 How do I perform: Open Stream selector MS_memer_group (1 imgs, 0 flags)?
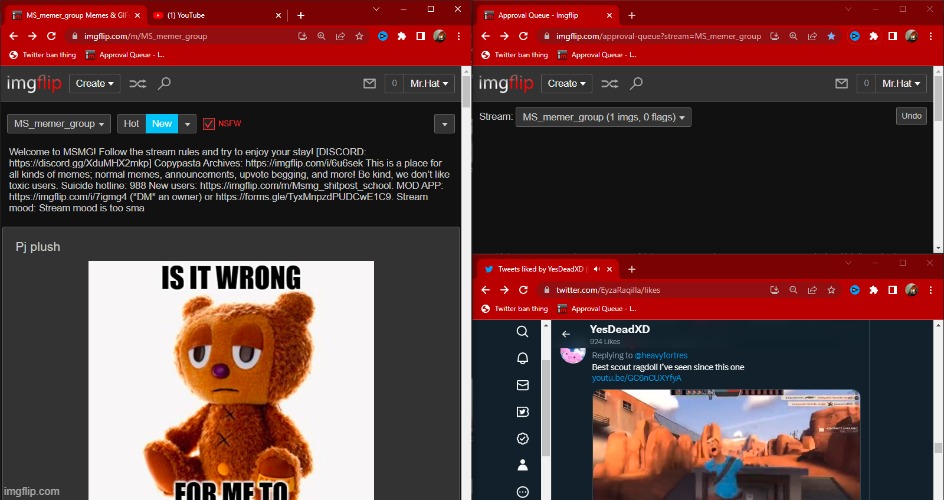coord(603,117)
